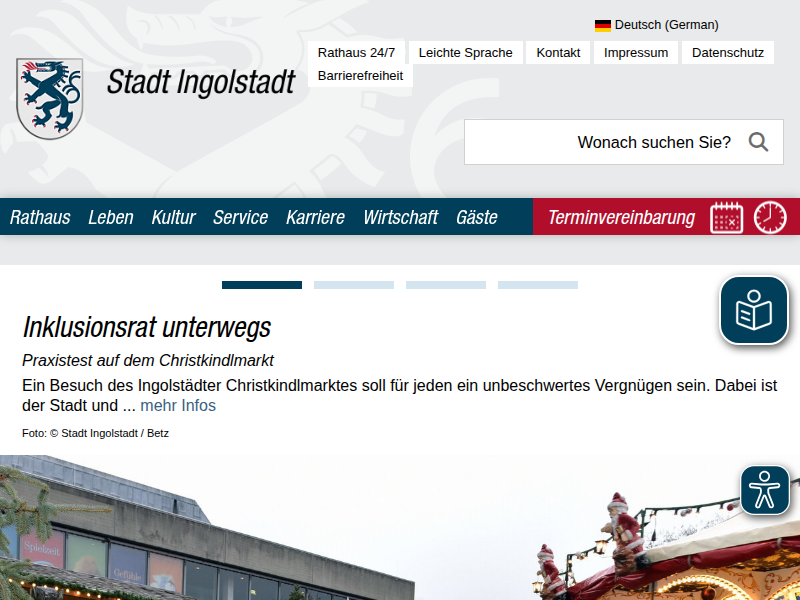Viewport: 800px width, 600px height.
Task: Open the Datenschutz link
Action: [x=728, y=52]
